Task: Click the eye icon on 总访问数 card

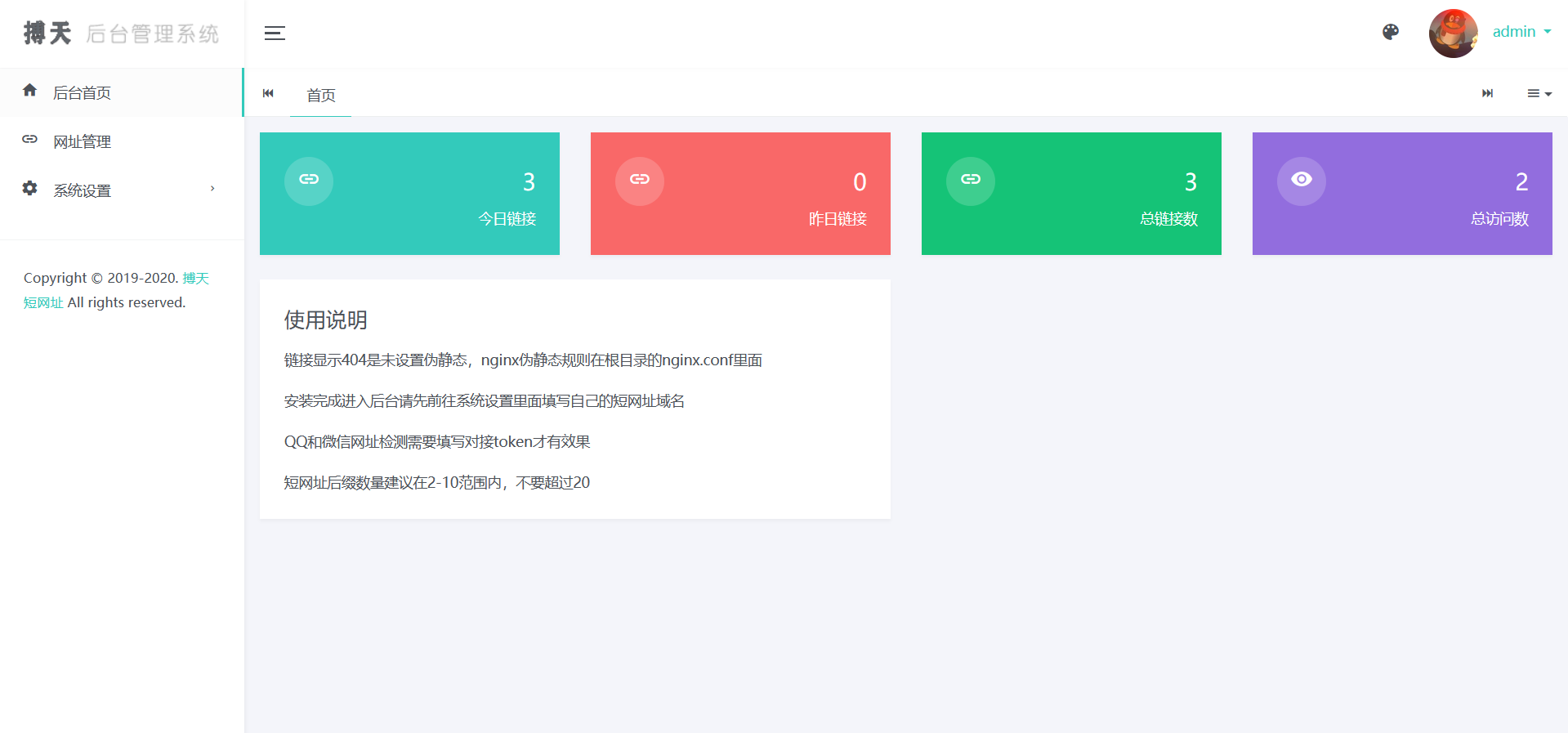Action: click(x=1302, y=181)
